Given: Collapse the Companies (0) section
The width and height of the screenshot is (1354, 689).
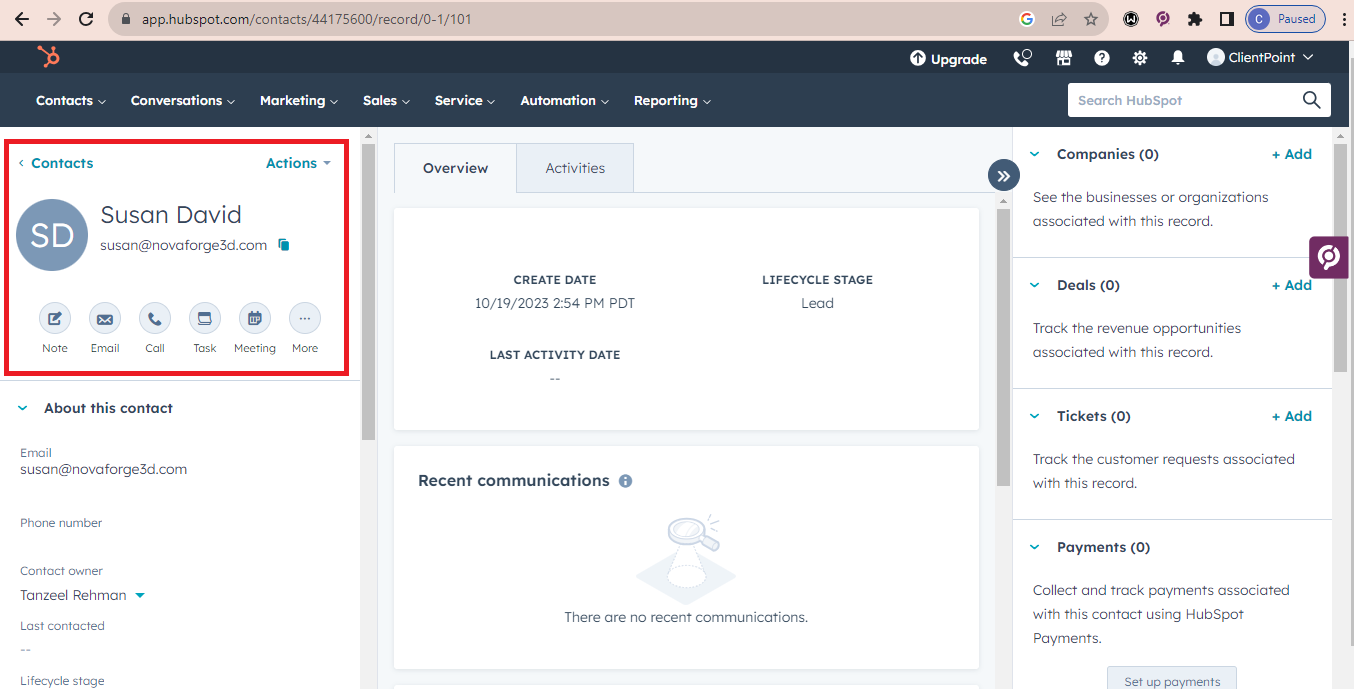Looking at the screenshot, I should [1035, 154].
